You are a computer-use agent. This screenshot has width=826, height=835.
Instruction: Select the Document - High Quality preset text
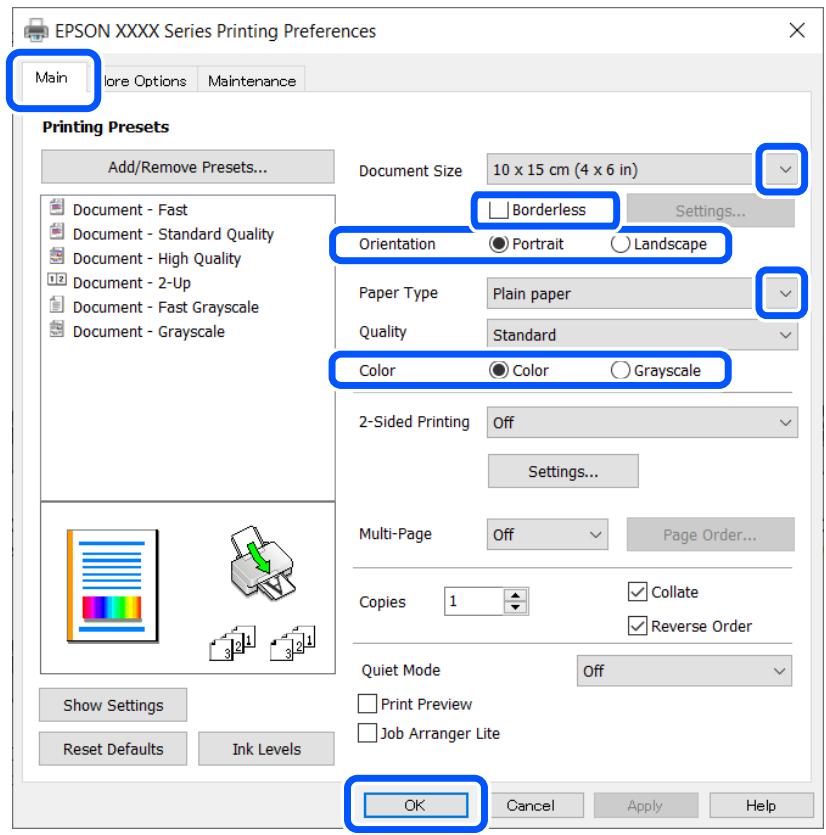[x=157, y=258]
